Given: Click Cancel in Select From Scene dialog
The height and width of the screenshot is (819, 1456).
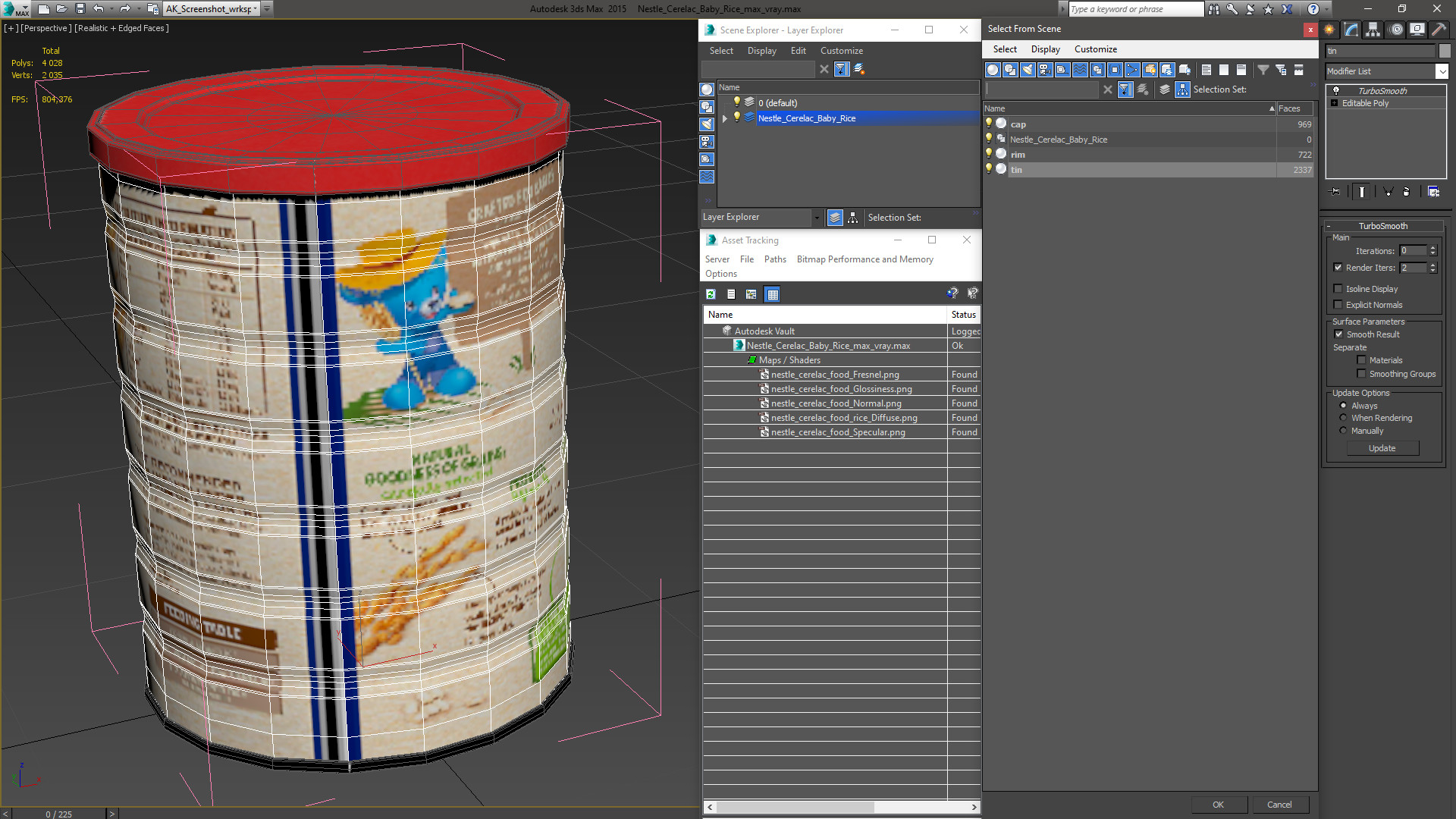Looking at the screenshot, I should coord(1279,805).
